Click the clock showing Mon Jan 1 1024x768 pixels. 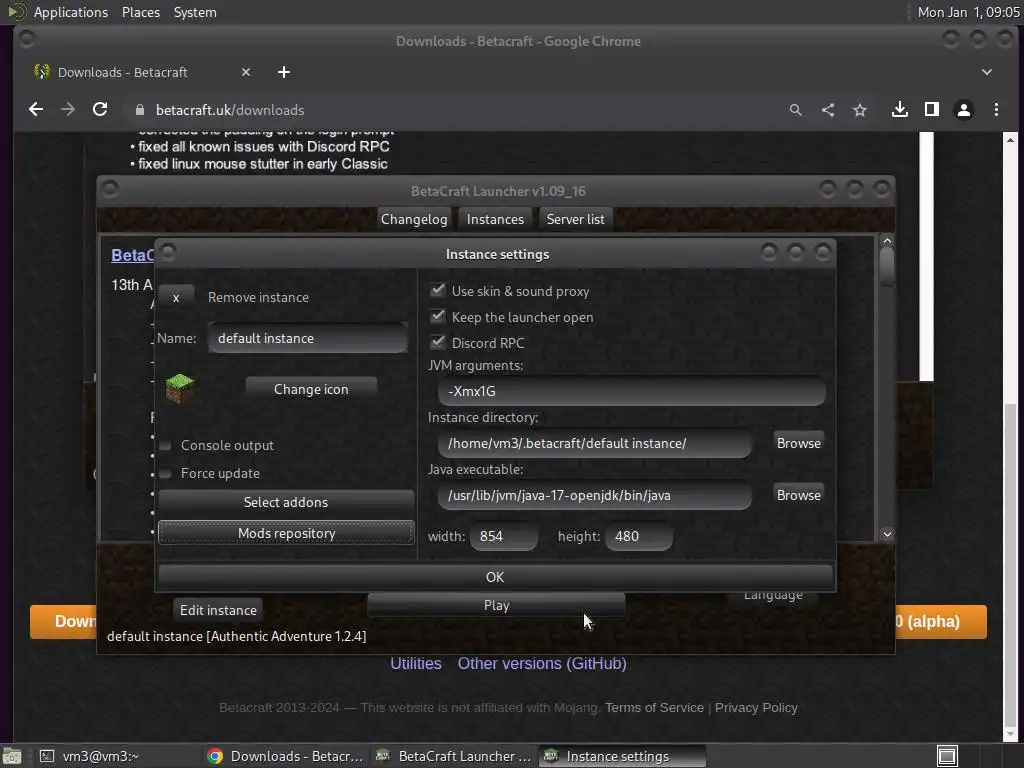coord(968,12)
